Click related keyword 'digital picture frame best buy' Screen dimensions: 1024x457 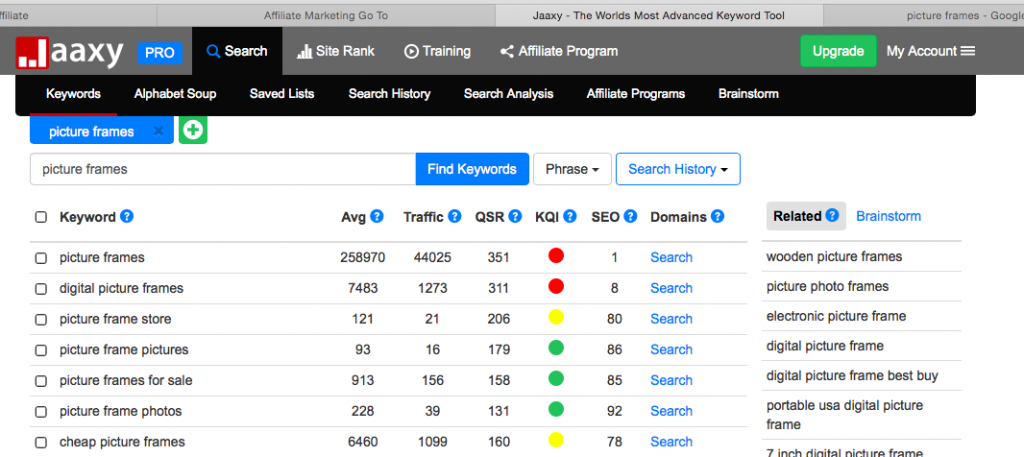tap(852, 376)
